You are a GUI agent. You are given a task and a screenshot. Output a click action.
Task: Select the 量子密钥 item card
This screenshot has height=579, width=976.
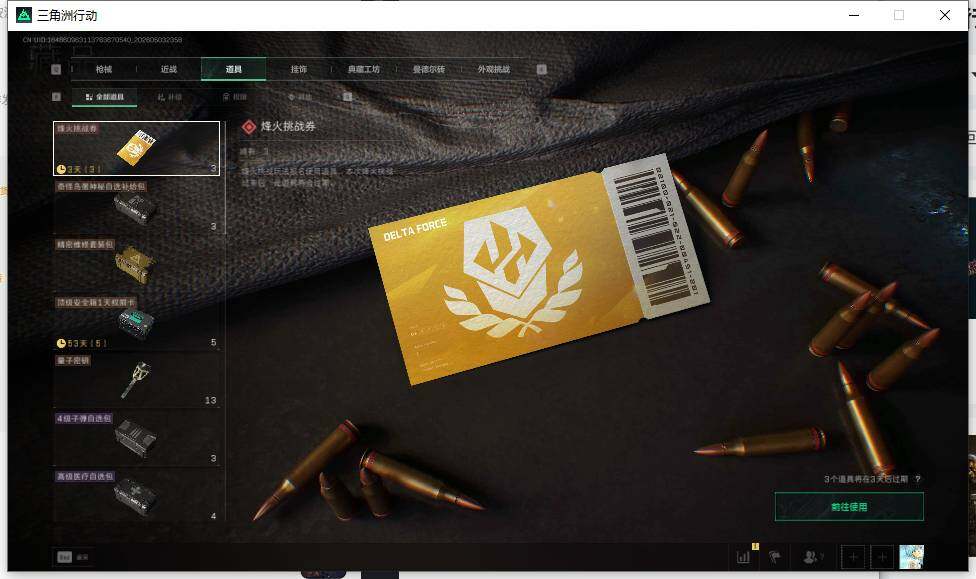[x=136, y=380]
